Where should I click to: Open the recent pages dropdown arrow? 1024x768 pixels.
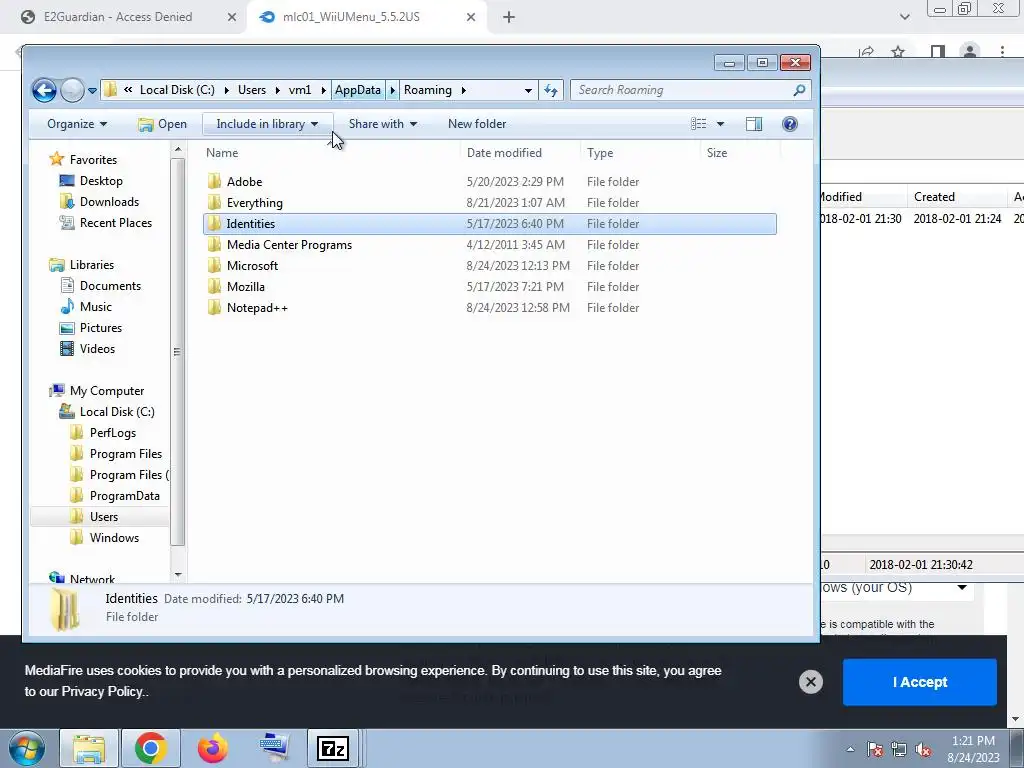click(x=92, y=91)
